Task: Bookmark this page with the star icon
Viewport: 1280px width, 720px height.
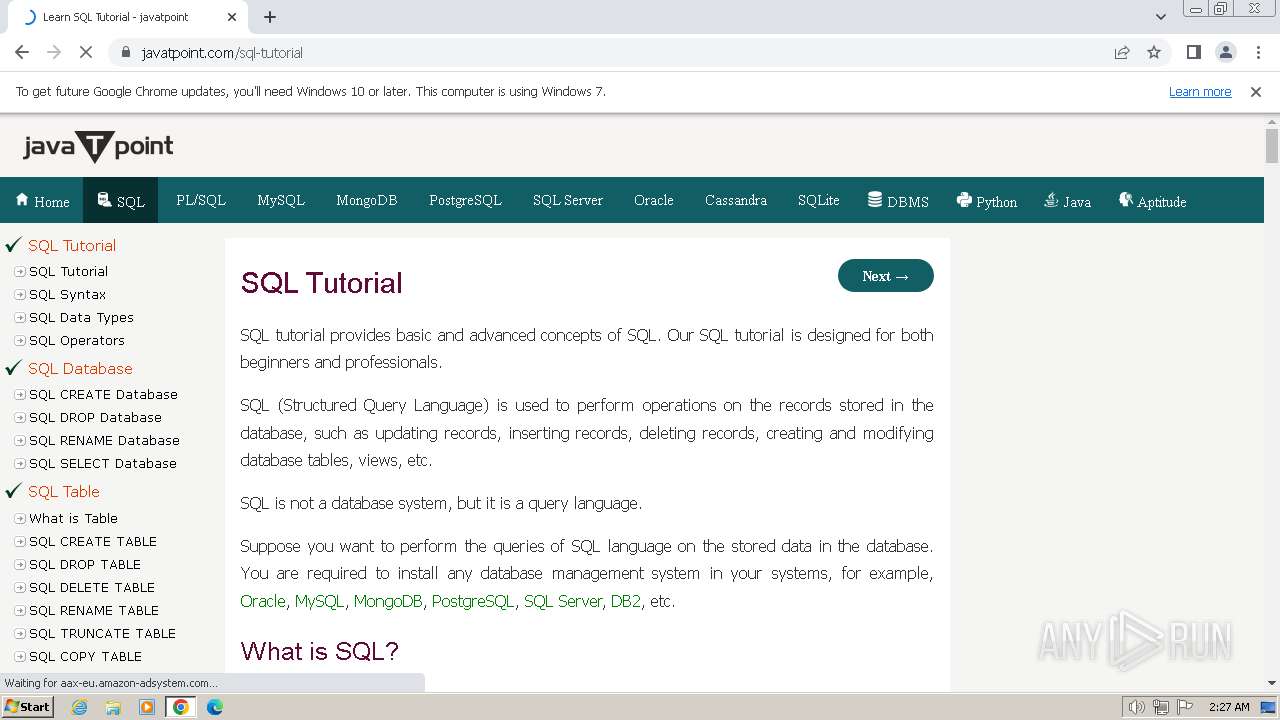Action: pos(1154,52)
